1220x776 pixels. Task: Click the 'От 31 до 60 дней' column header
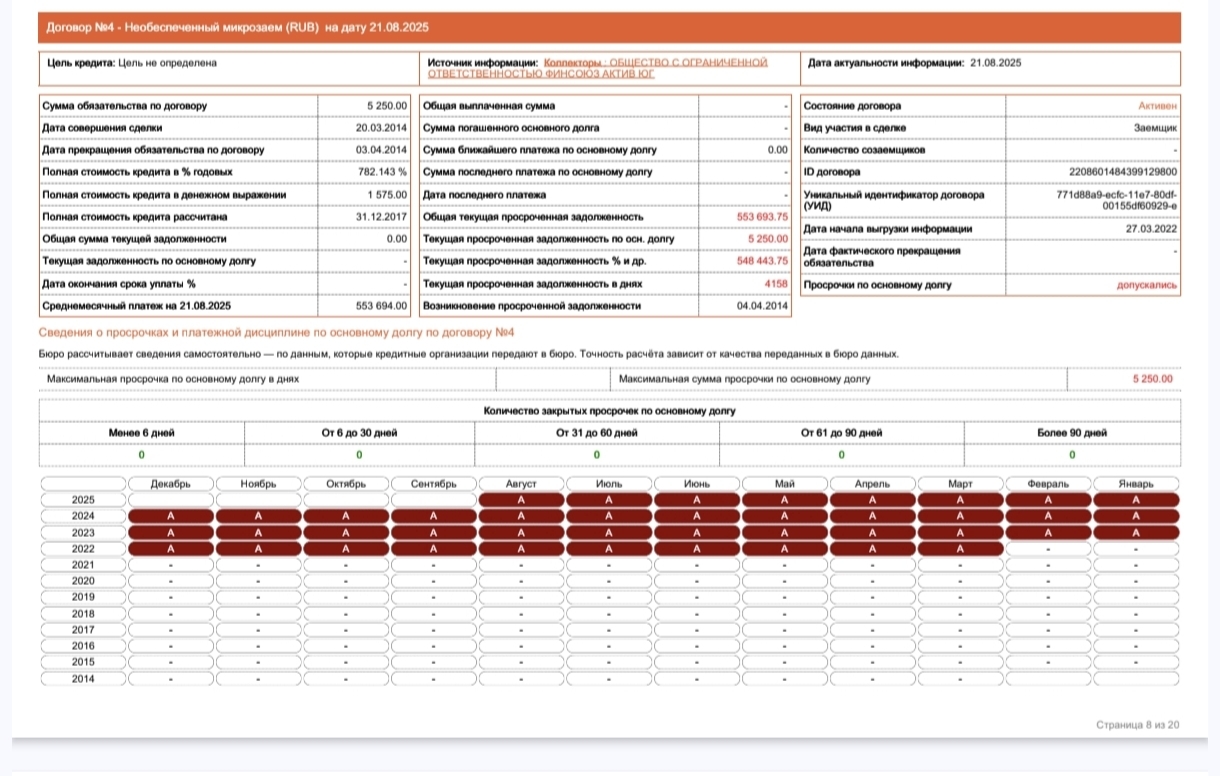coord(597,433)
